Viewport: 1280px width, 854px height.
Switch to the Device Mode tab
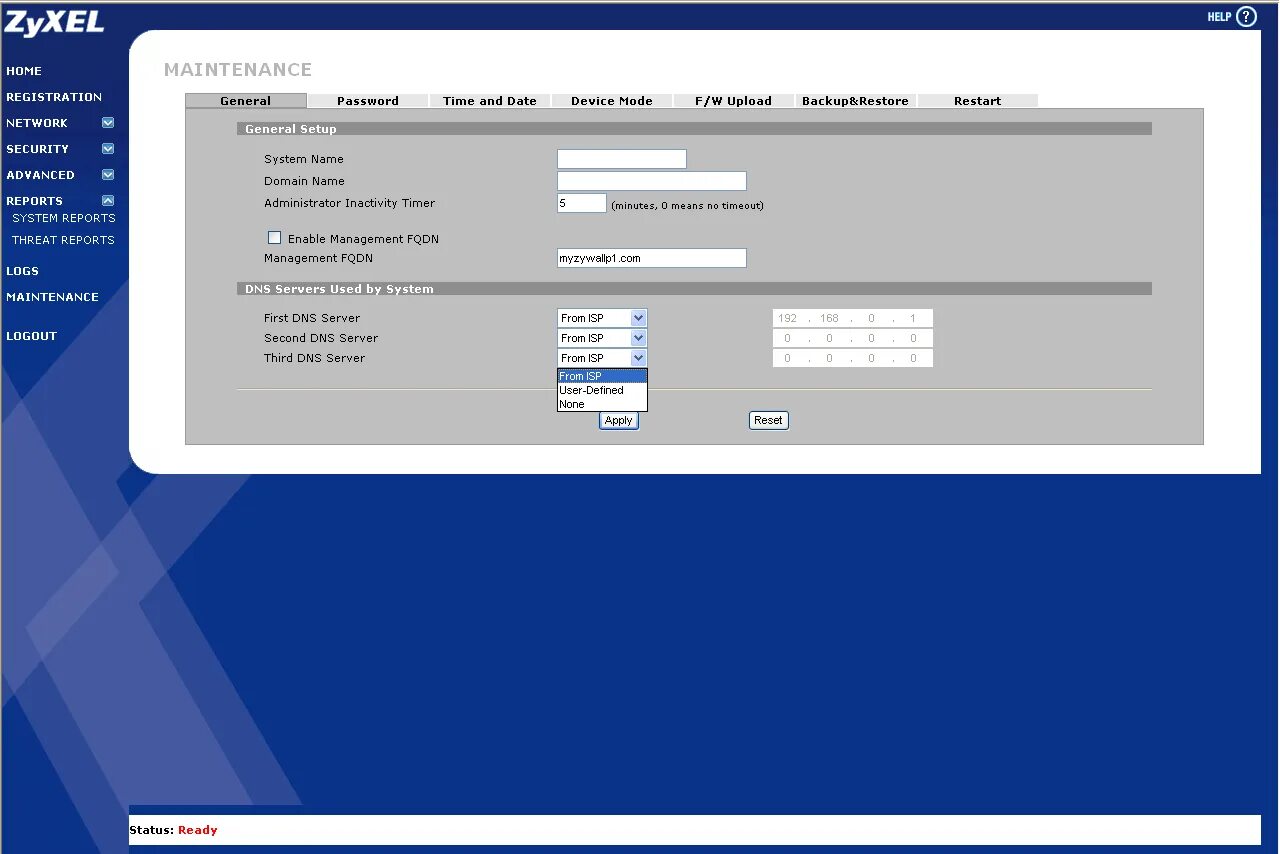(612, 101)
